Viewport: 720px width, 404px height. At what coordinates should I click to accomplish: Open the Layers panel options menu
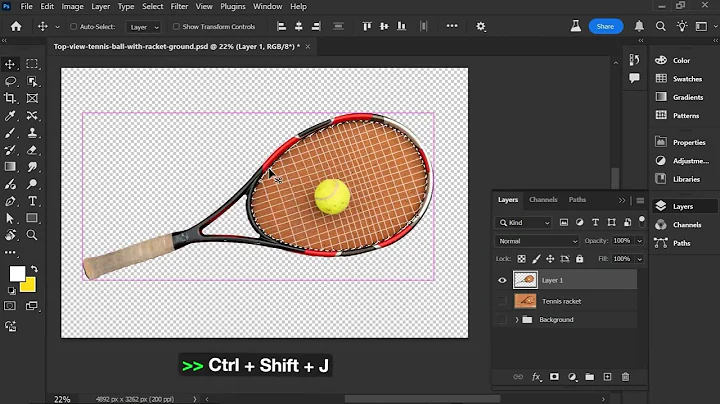tap(640, 201)
